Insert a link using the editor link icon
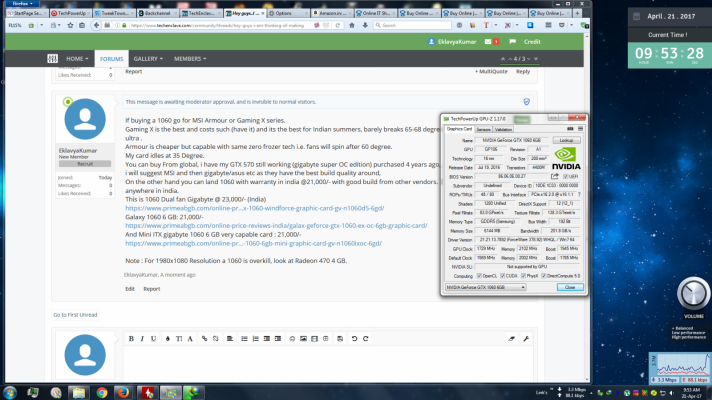 click(204, 338)
